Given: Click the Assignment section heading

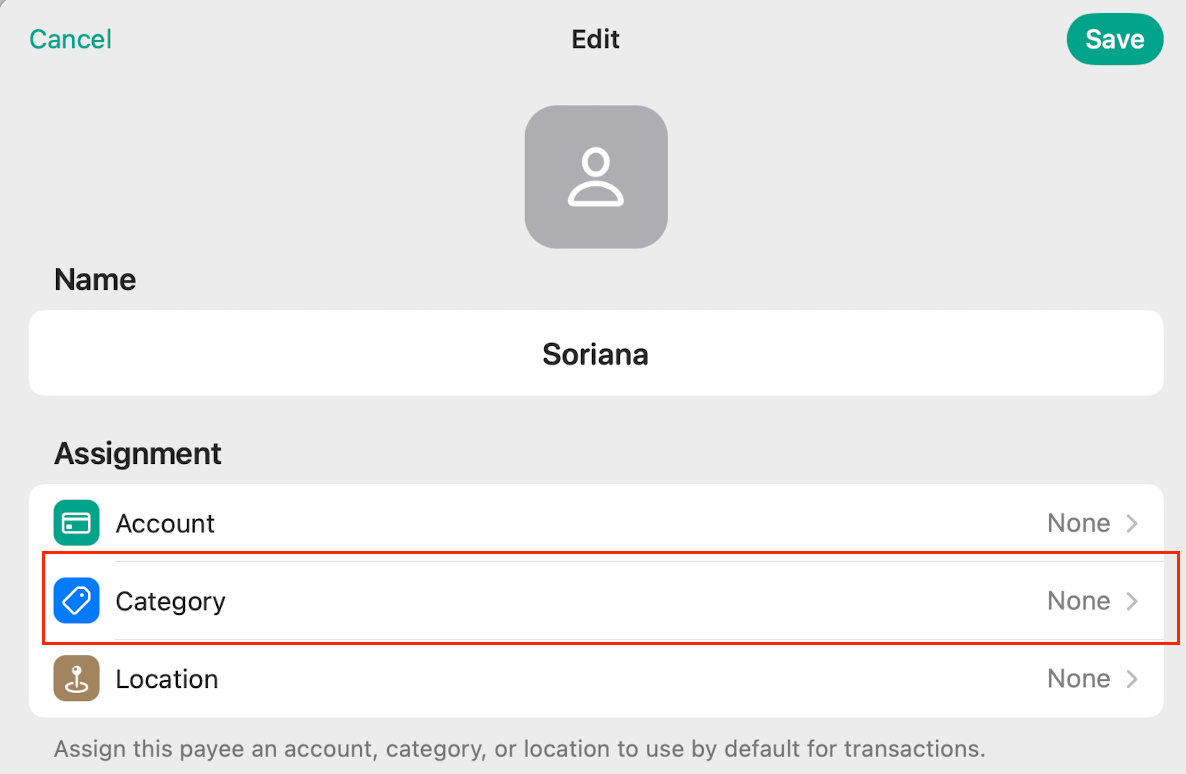Looking at the screenshot, I should coord(138,454).
